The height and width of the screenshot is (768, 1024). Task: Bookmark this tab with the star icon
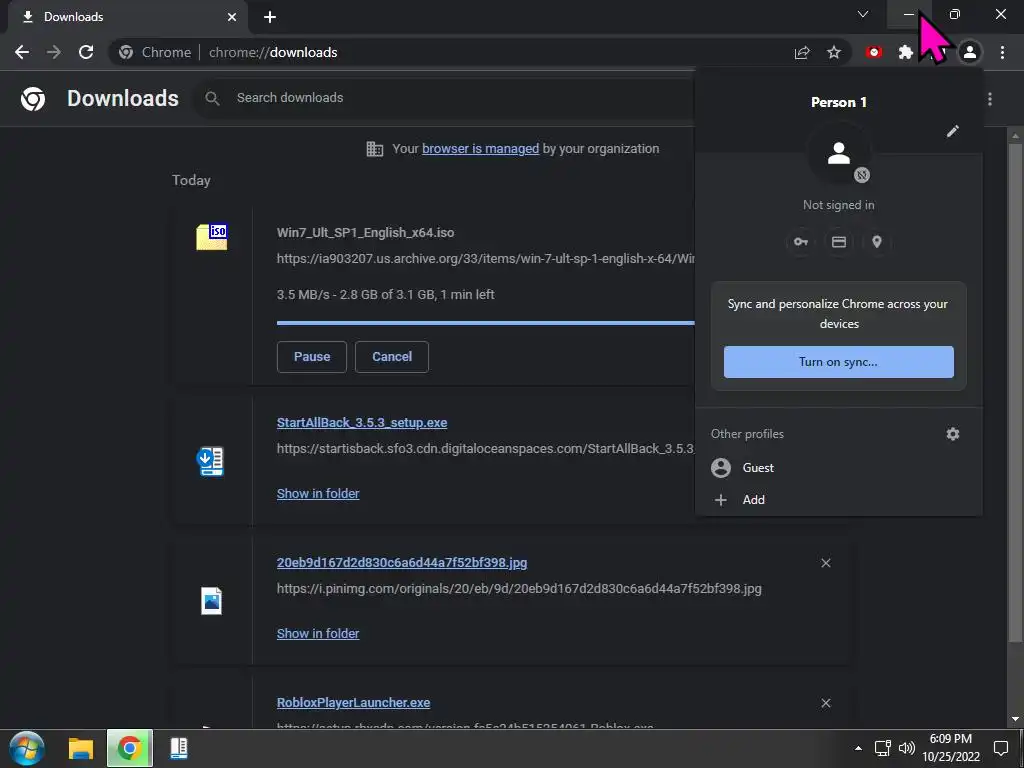pyautogui.click(x=834, y=52)
